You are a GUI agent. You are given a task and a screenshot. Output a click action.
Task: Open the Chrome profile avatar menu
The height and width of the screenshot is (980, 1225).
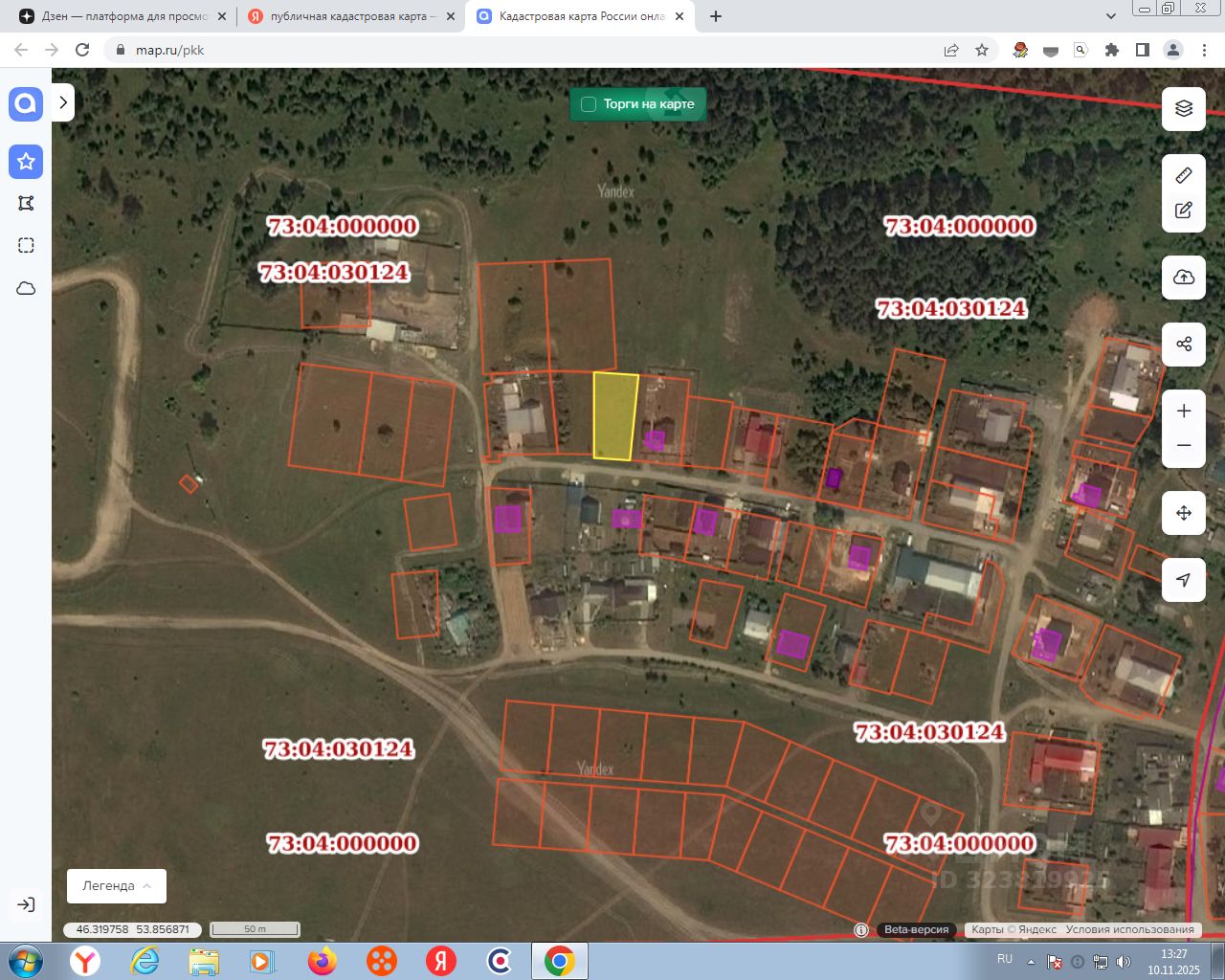click(1173, 50)
